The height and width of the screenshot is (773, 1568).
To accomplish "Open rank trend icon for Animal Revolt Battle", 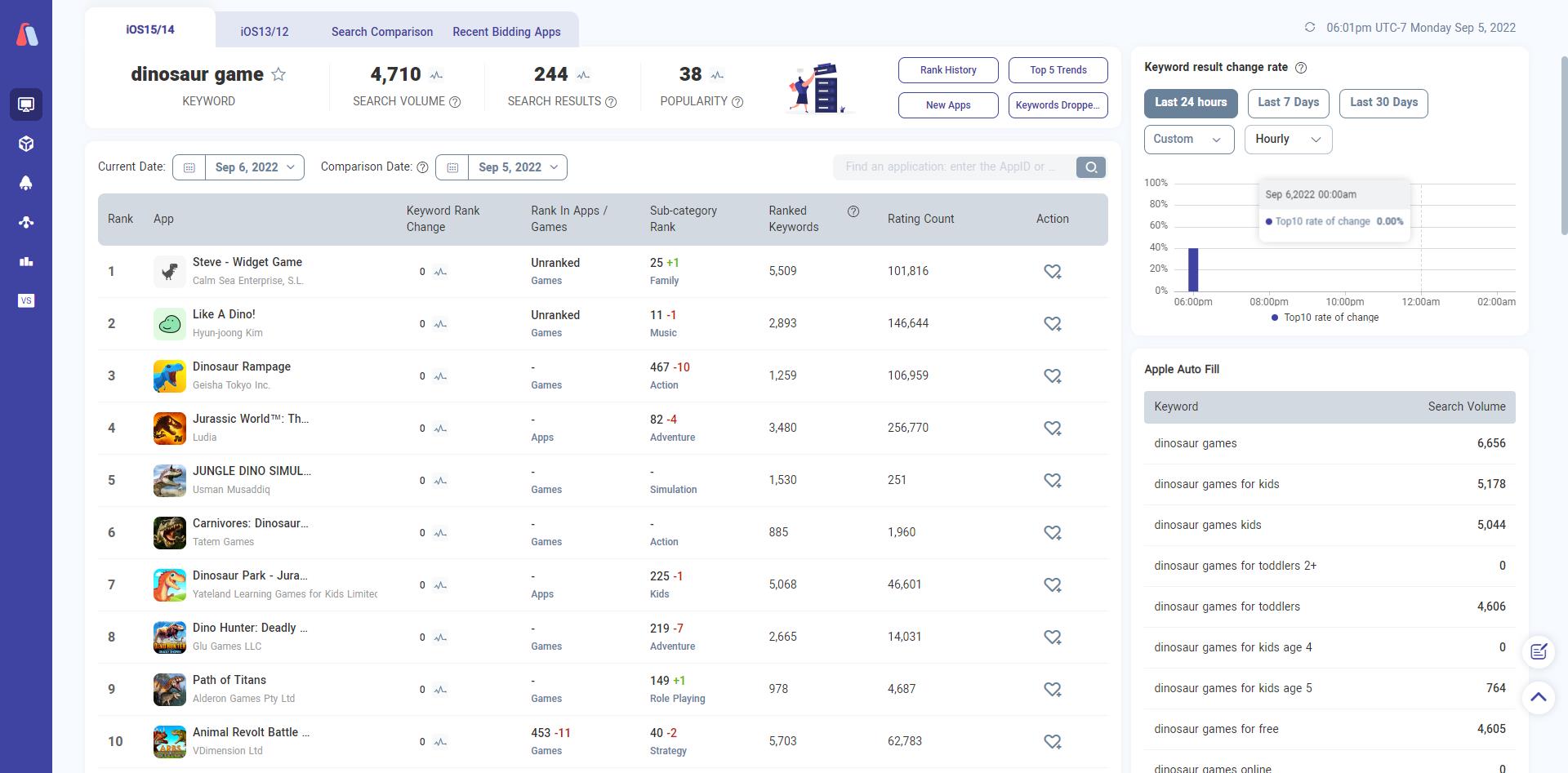I will pos(441,742).
